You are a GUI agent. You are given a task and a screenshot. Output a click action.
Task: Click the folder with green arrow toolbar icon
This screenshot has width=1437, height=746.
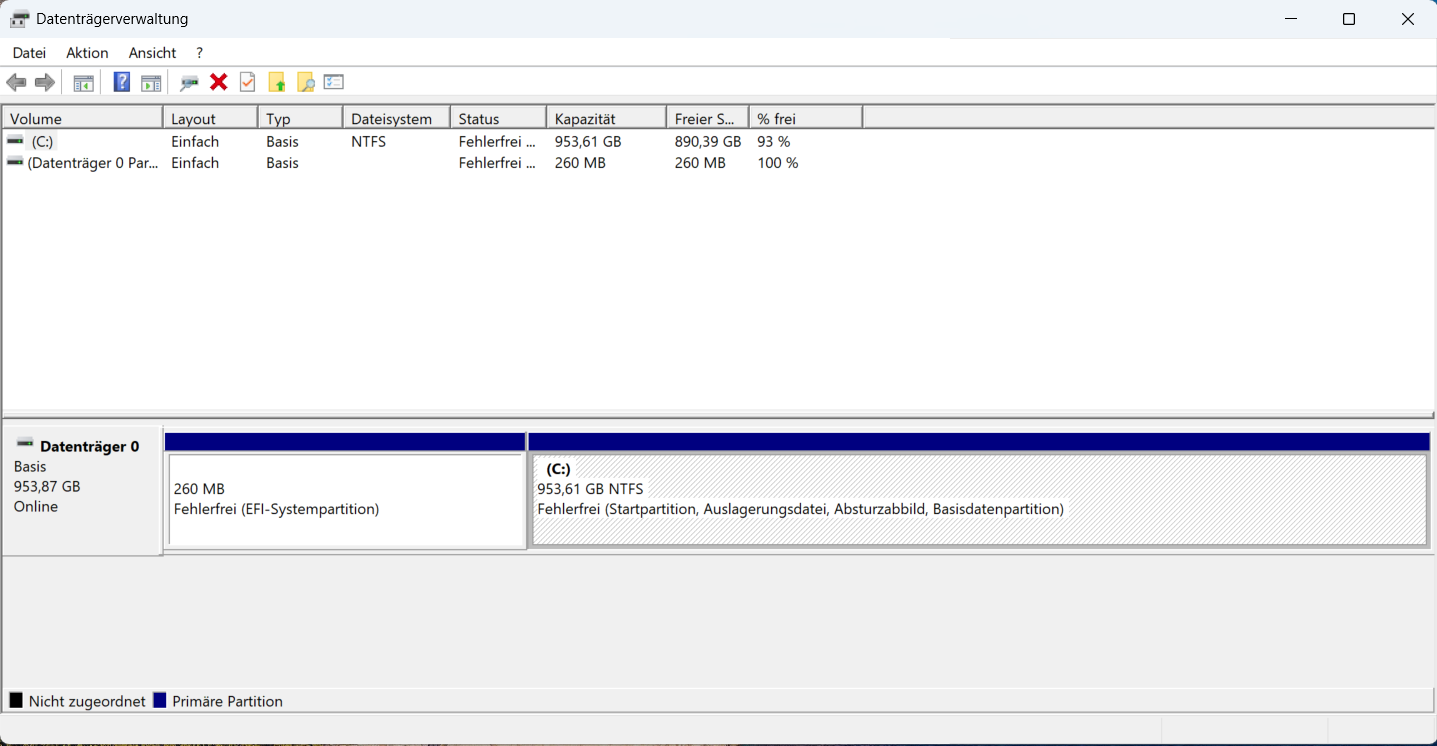278,82
